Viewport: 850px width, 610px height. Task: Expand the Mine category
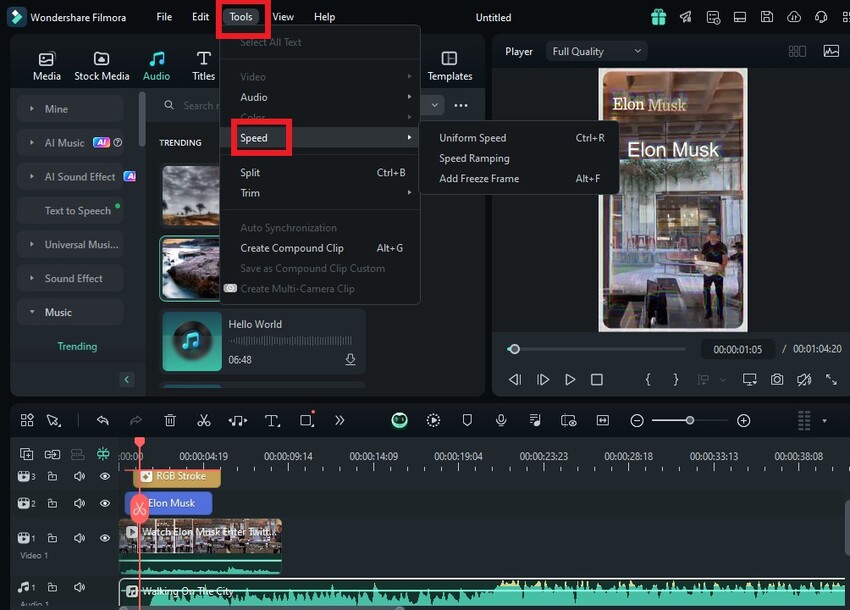pyautogui.click(x=32, y=109)
